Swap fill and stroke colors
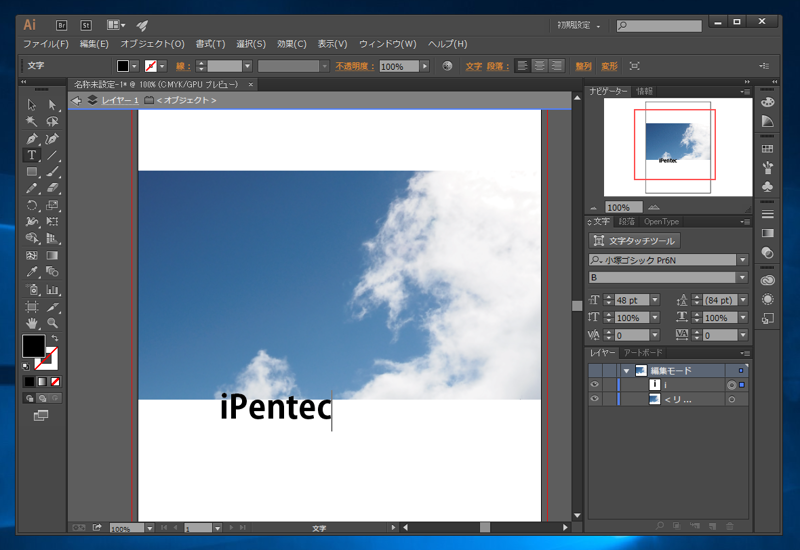The height and width of the screenshot is (550, 800). pos(55,338)
